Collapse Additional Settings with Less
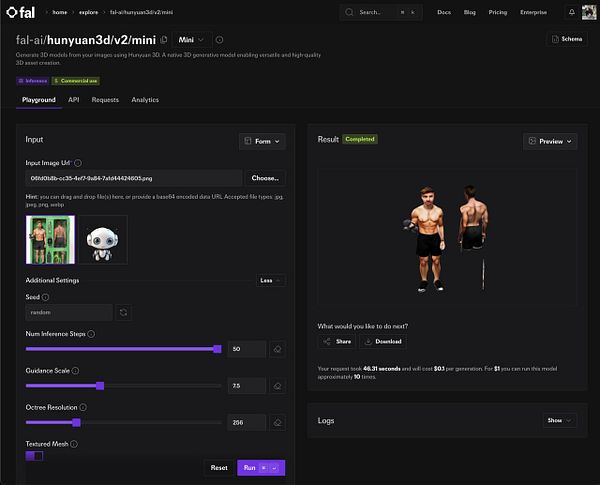This screenshot has height=485, width=600. pyautogui.click(x=270, y=281)
